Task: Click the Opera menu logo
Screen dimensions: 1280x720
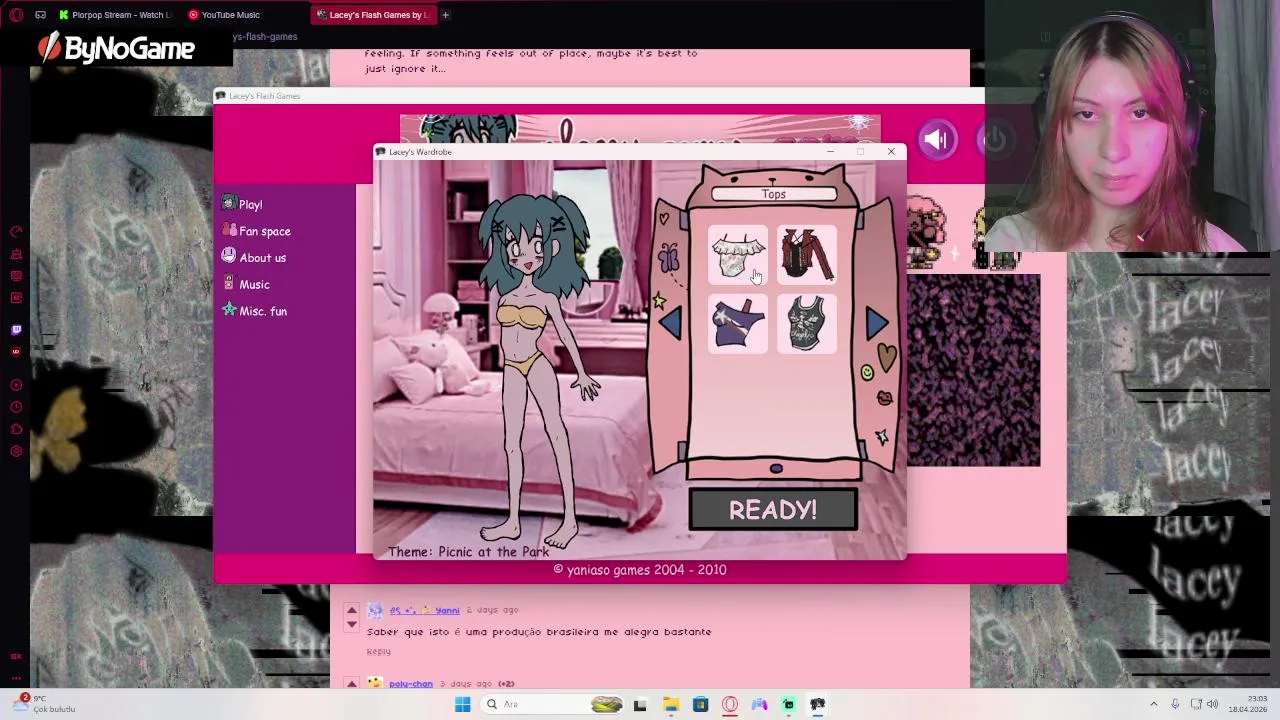Action: (x=16, y=15)
